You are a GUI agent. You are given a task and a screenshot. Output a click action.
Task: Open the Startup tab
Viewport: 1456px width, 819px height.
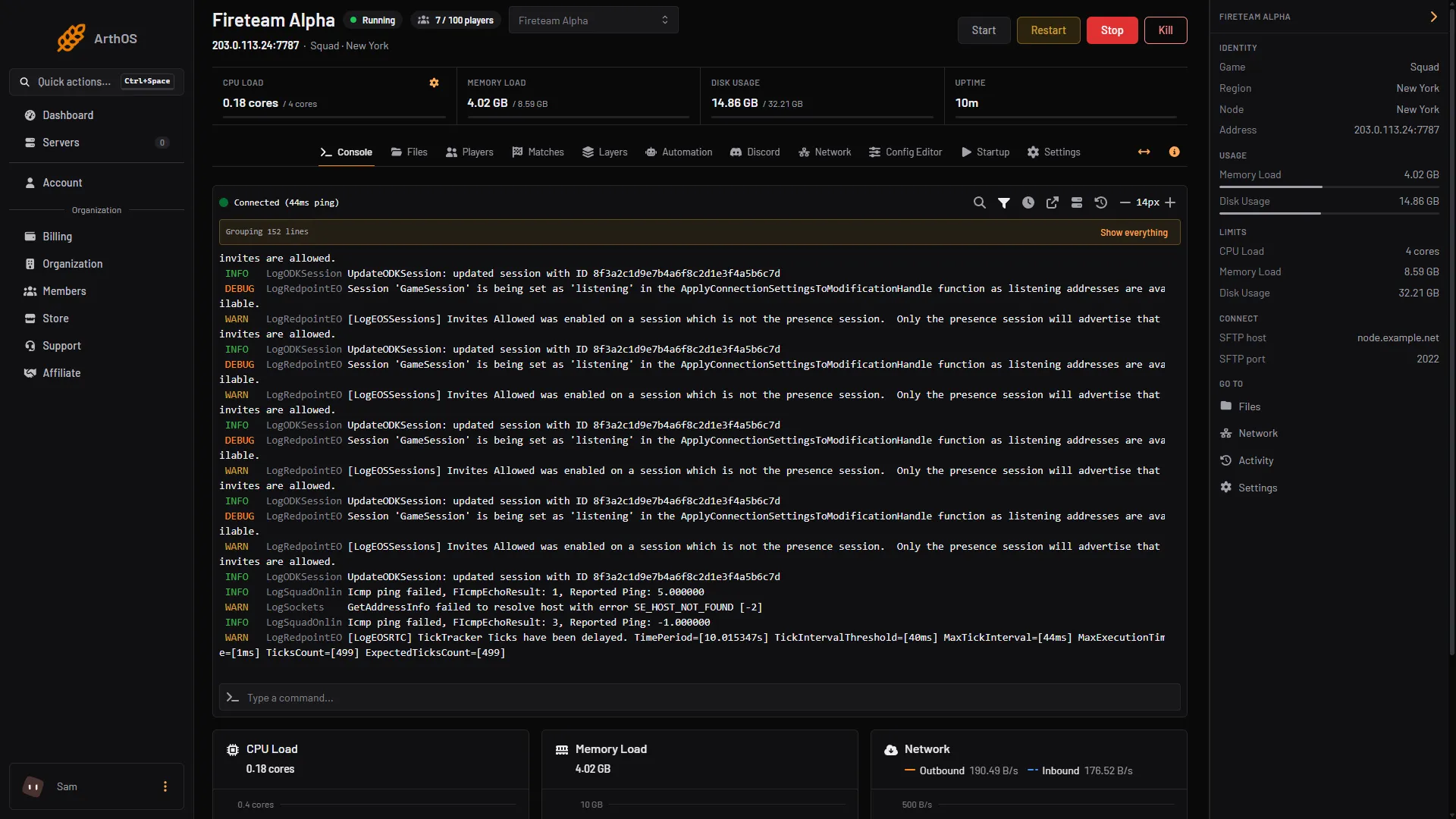986,152
